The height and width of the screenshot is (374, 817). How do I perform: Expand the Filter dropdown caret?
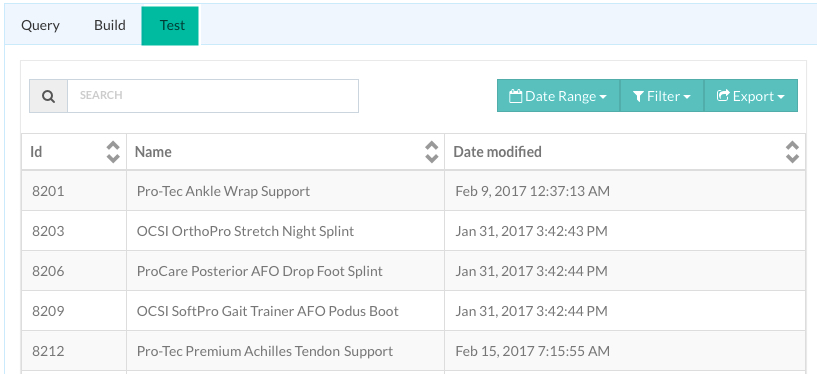click(687, 97)
